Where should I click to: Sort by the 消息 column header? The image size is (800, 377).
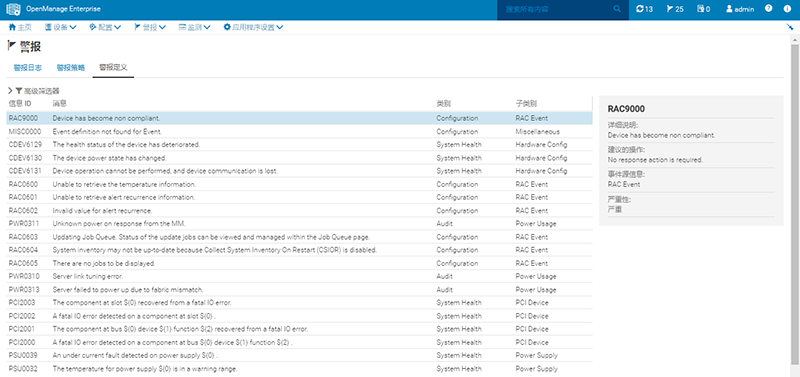pos(59,104)
